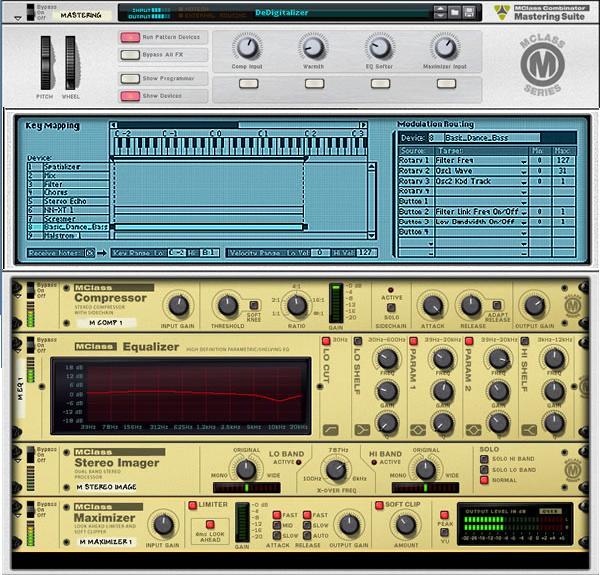Click the Warmth rotary knob

click(x=314, y=48)
